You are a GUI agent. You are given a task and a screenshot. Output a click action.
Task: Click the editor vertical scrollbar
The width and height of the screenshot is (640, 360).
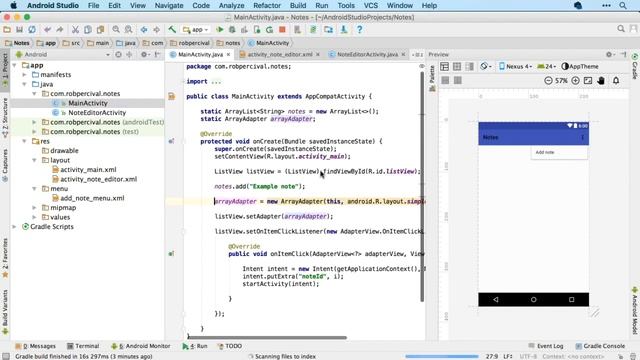(x=422, y=187)
